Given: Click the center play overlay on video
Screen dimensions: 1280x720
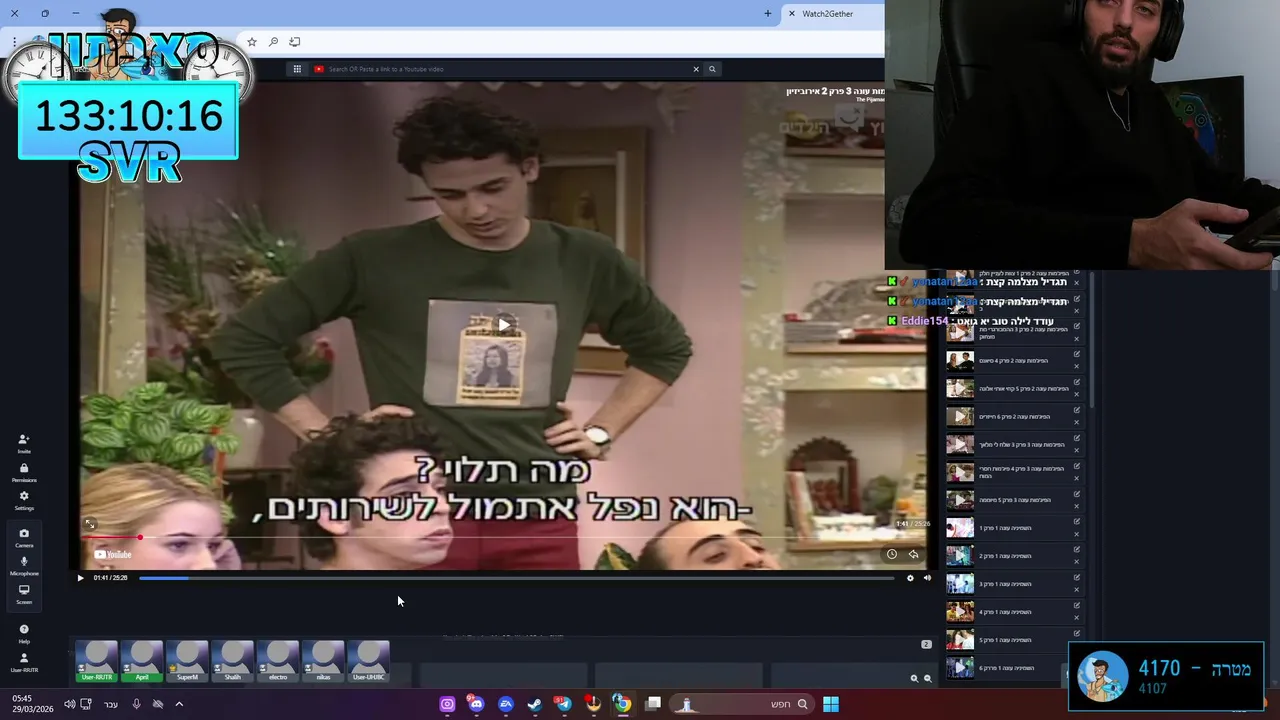Looking at the screenshot, I should (504, 324).
